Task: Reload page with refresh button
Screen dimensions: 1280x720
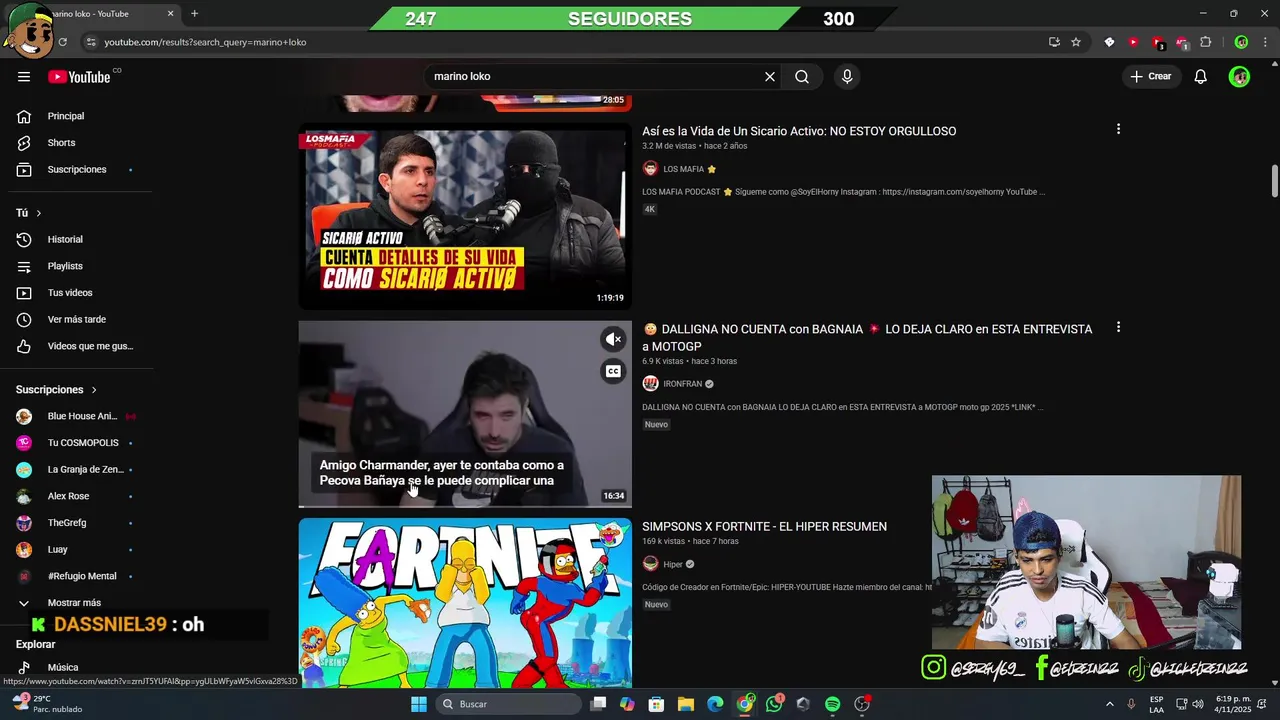Action: 62,42
